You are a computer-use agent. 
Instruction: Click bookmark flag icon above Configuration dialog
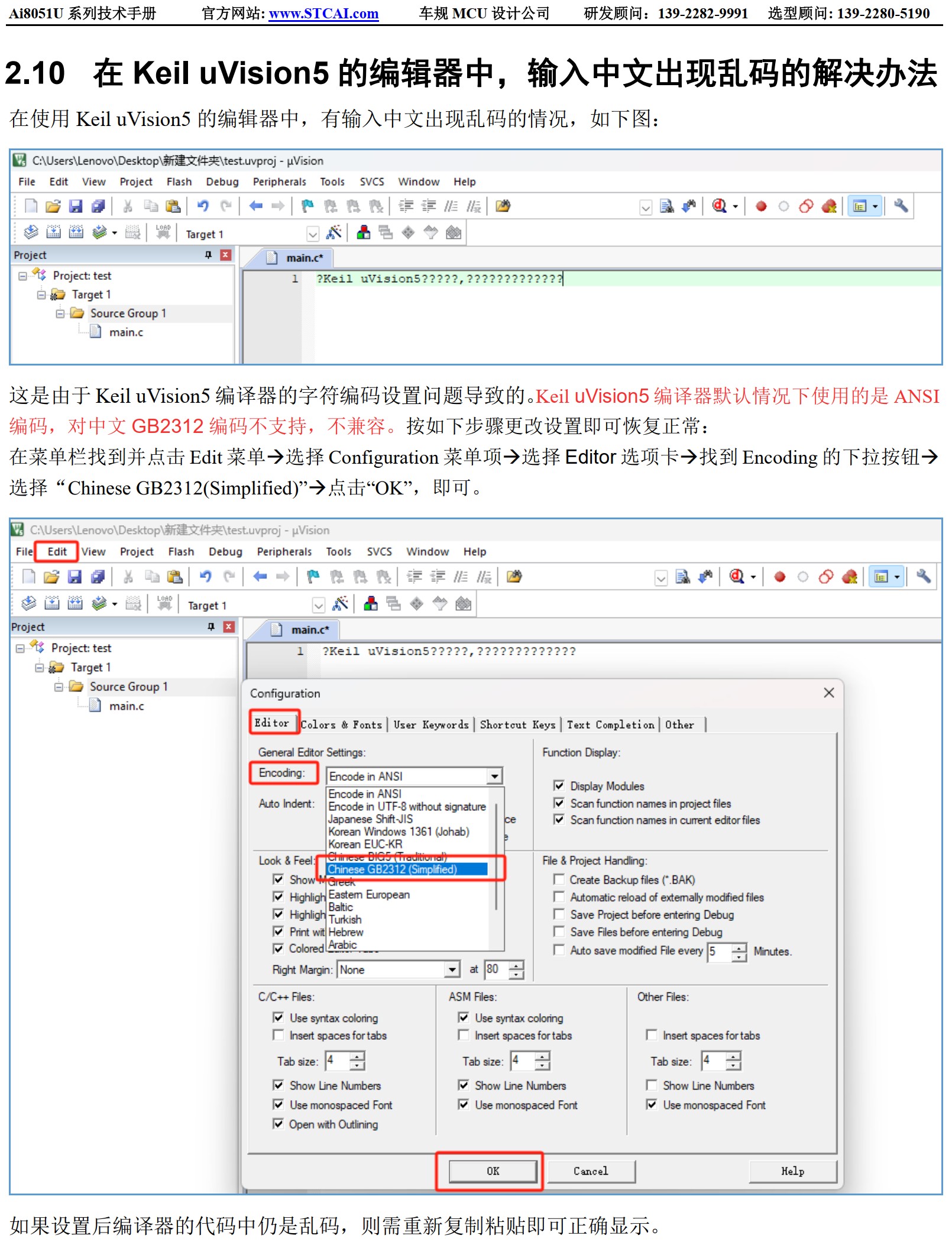(x=313, y=577)
